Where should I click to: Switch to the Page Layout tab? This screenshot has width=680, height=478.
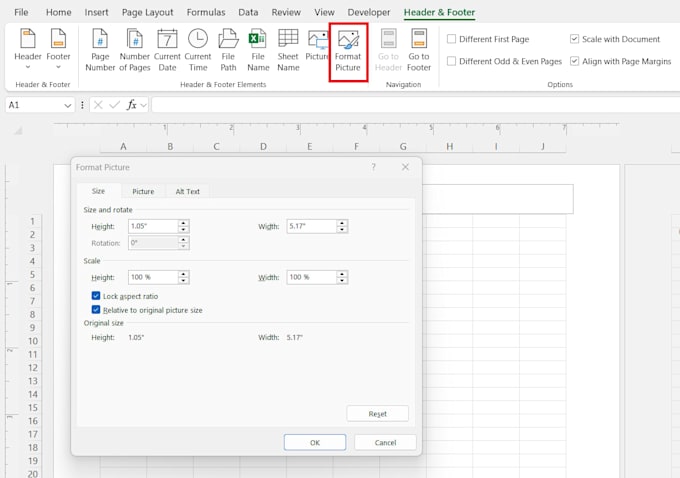[147, 12]
